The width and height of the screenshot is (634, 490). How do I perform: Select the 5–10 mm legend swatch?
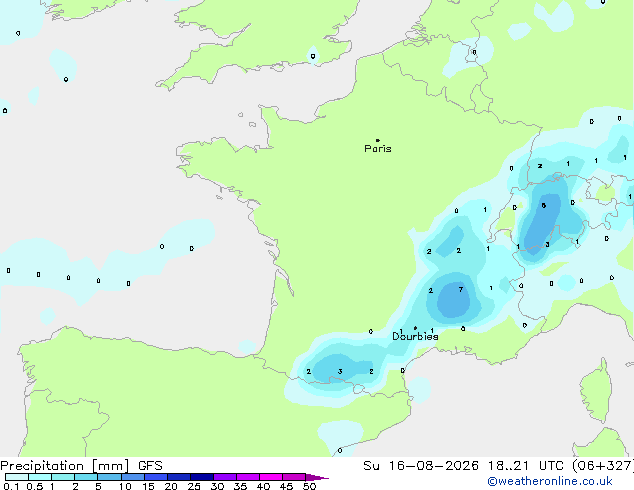[x=109, y=477]
